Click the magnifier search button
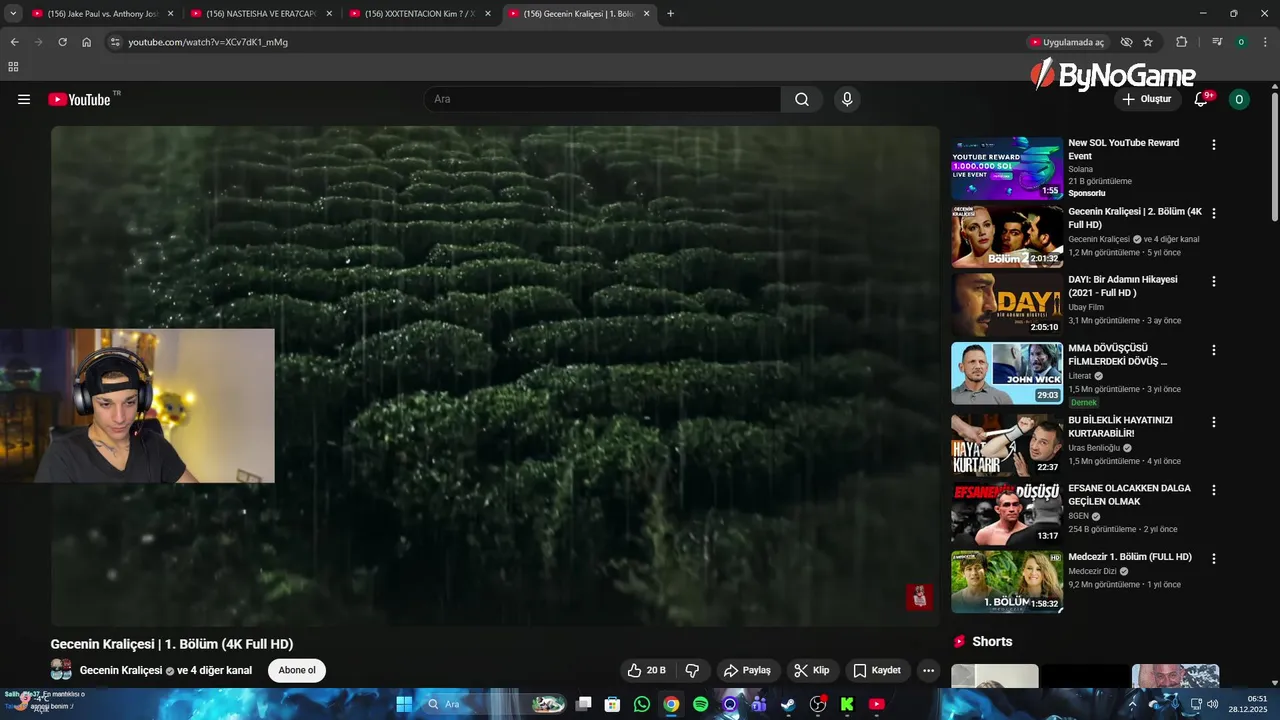The width and height of the screenshot is (1280, 720). (802, 99)
